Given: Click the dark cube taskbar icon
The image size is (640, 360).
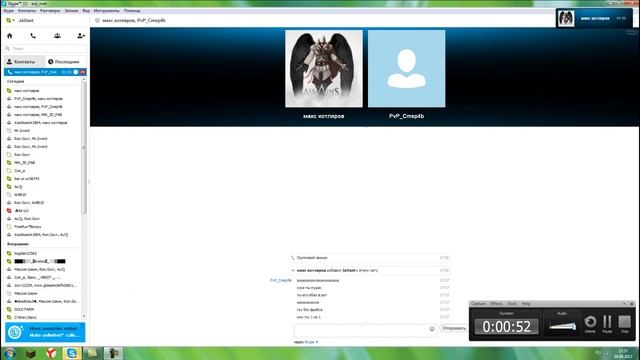Looking at the screenshot, I should click(x=31, y=353).
